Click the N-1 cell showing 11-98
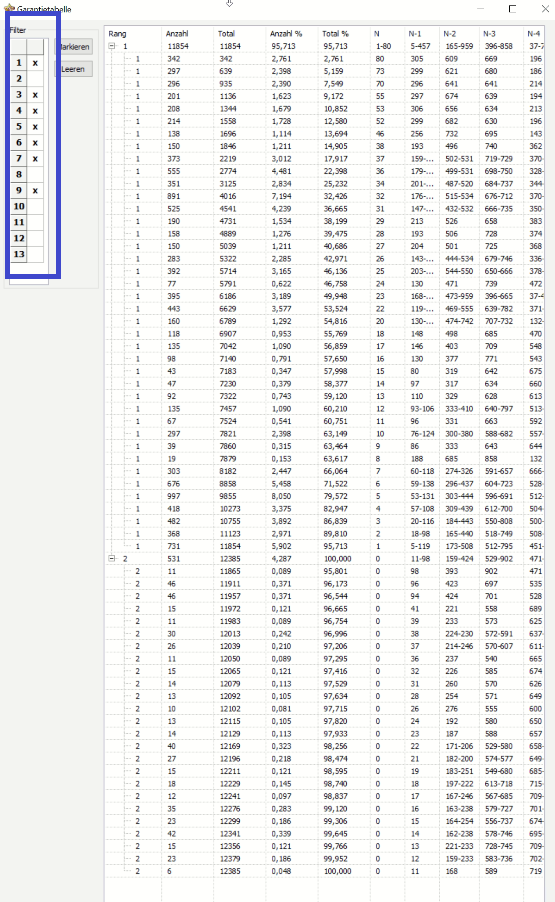555x902 pixels. click(x=420, y=559)
